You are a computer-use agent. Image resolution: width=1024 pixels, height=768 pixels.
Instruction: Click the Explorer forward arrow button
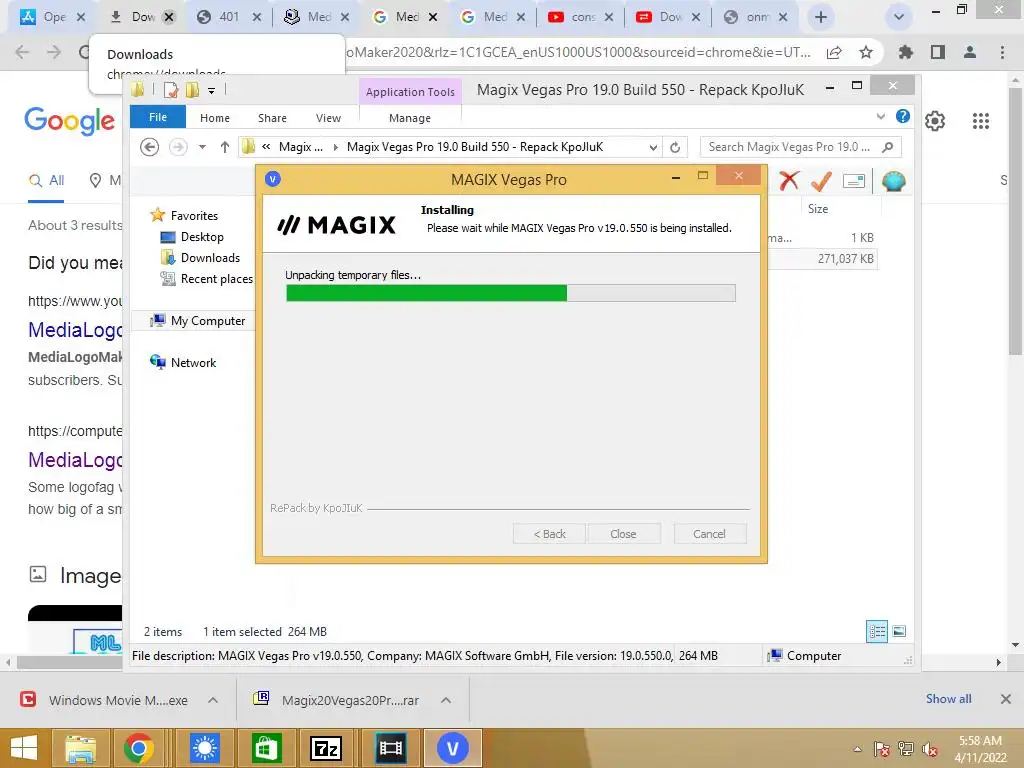tap(178, 147)
